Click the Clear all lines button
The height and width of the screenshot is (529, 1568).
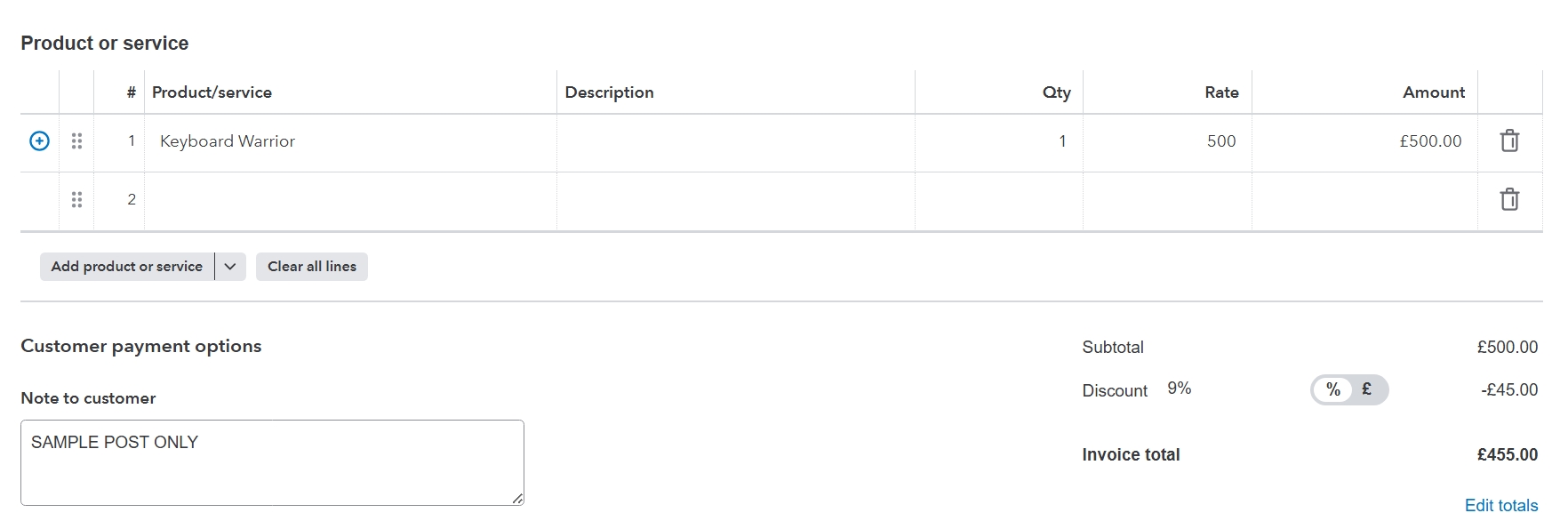coord(312,267)
